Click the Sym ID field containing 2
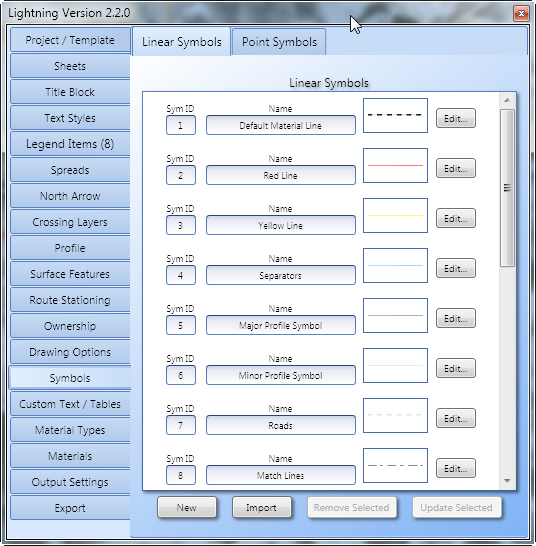The width and height of the screenshot is (536, 546). 181,175
